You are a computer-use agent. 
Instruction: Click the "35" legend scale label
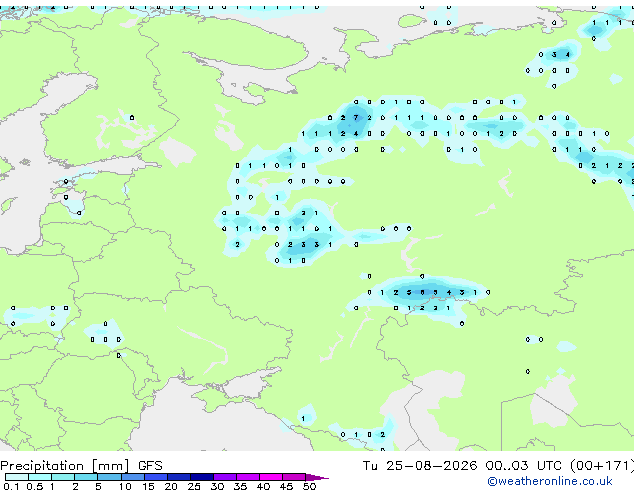(240, 486)
